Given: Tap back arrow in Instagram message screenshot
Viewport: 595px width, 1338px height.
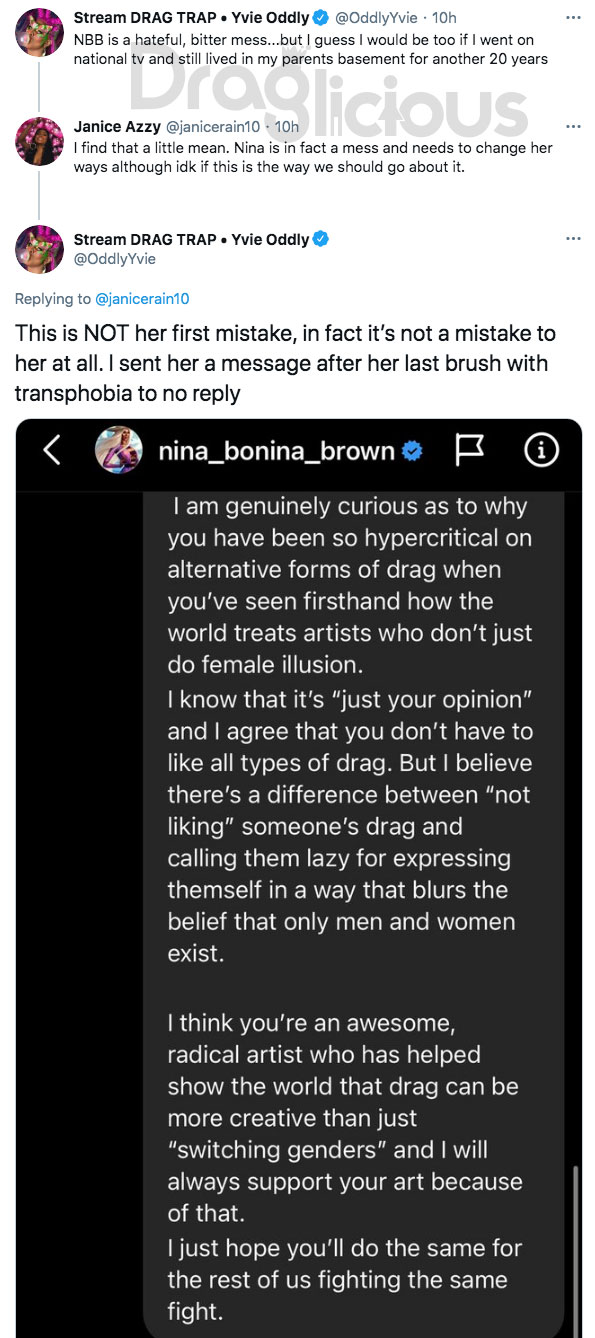Looking at the screenshot, I should 53,451.
